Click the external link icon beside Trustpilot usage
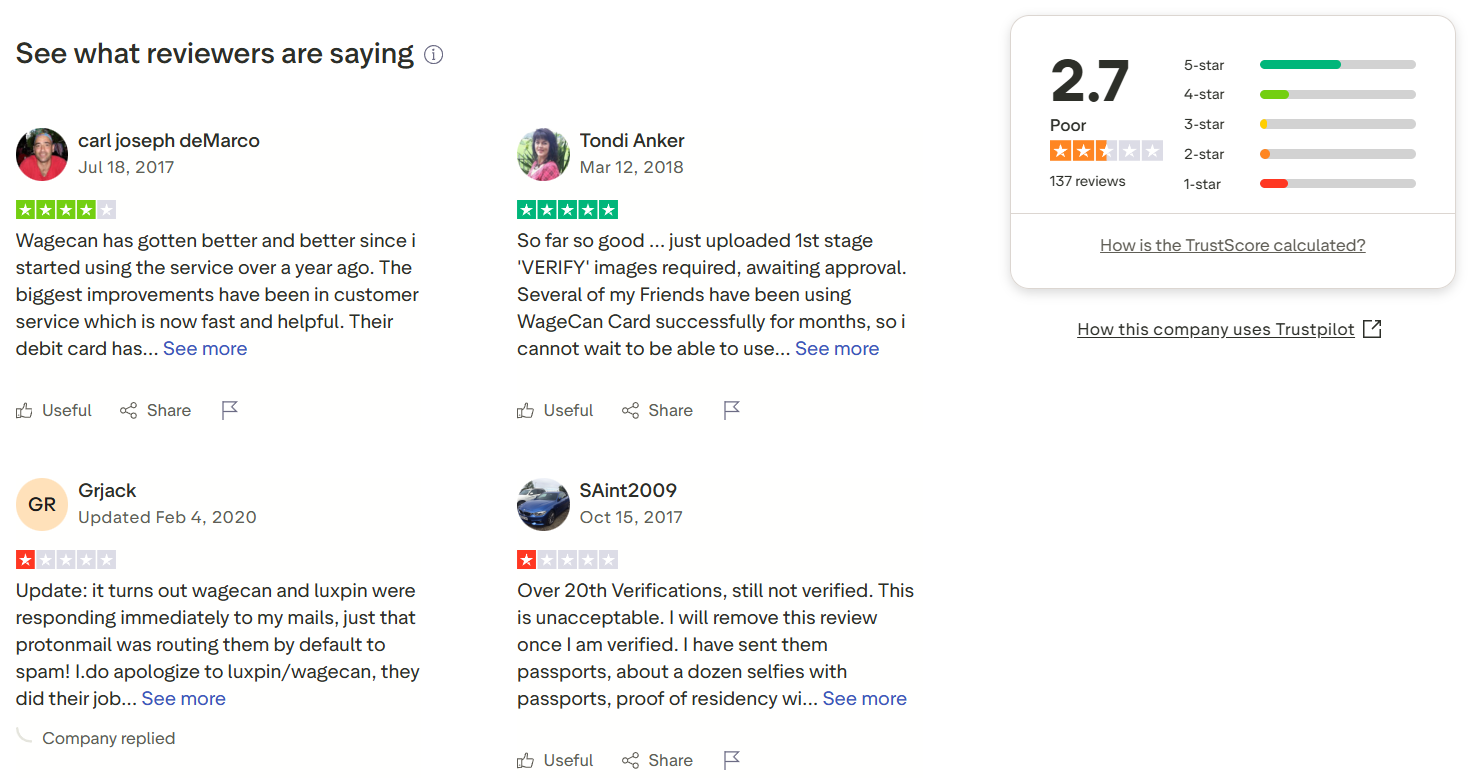Viewport: 1471px width, 778px height. point(1372,329)
